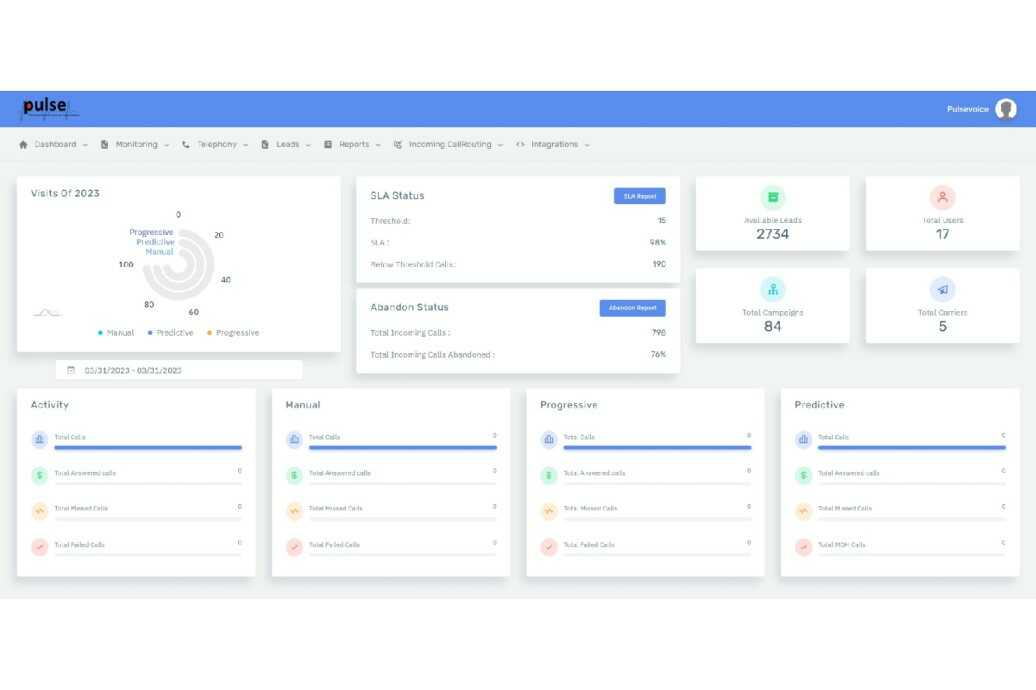The image size is (1036, 690).
Task: Select the Total Answered calls icon under Manual
Action: tap(294, 475)
